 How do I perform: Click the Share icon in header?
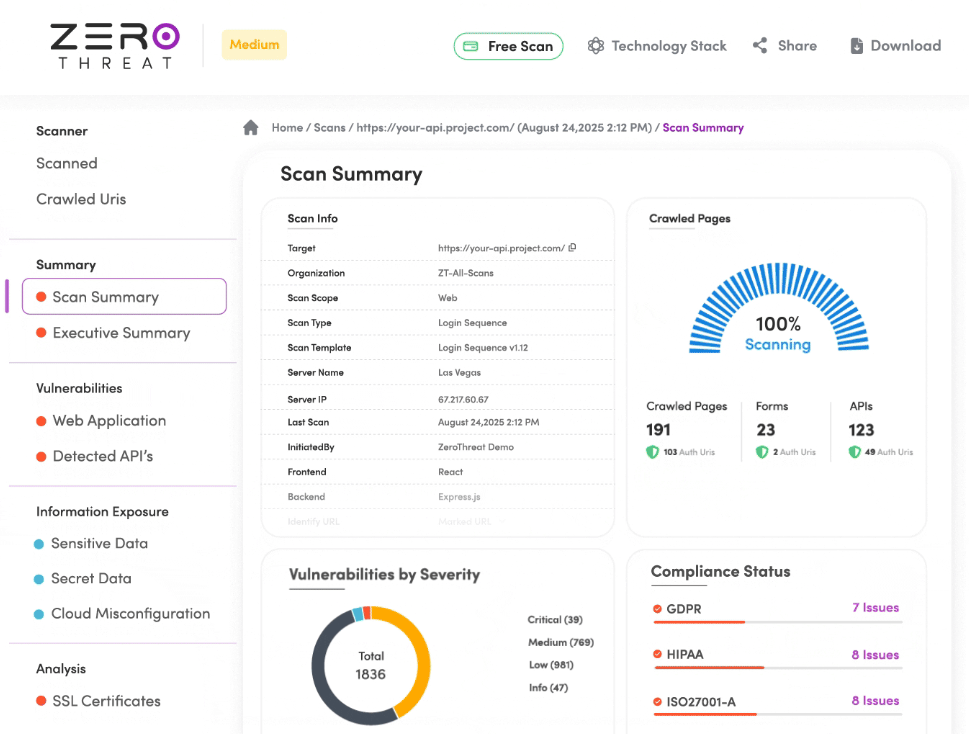(x=760, y=46)
